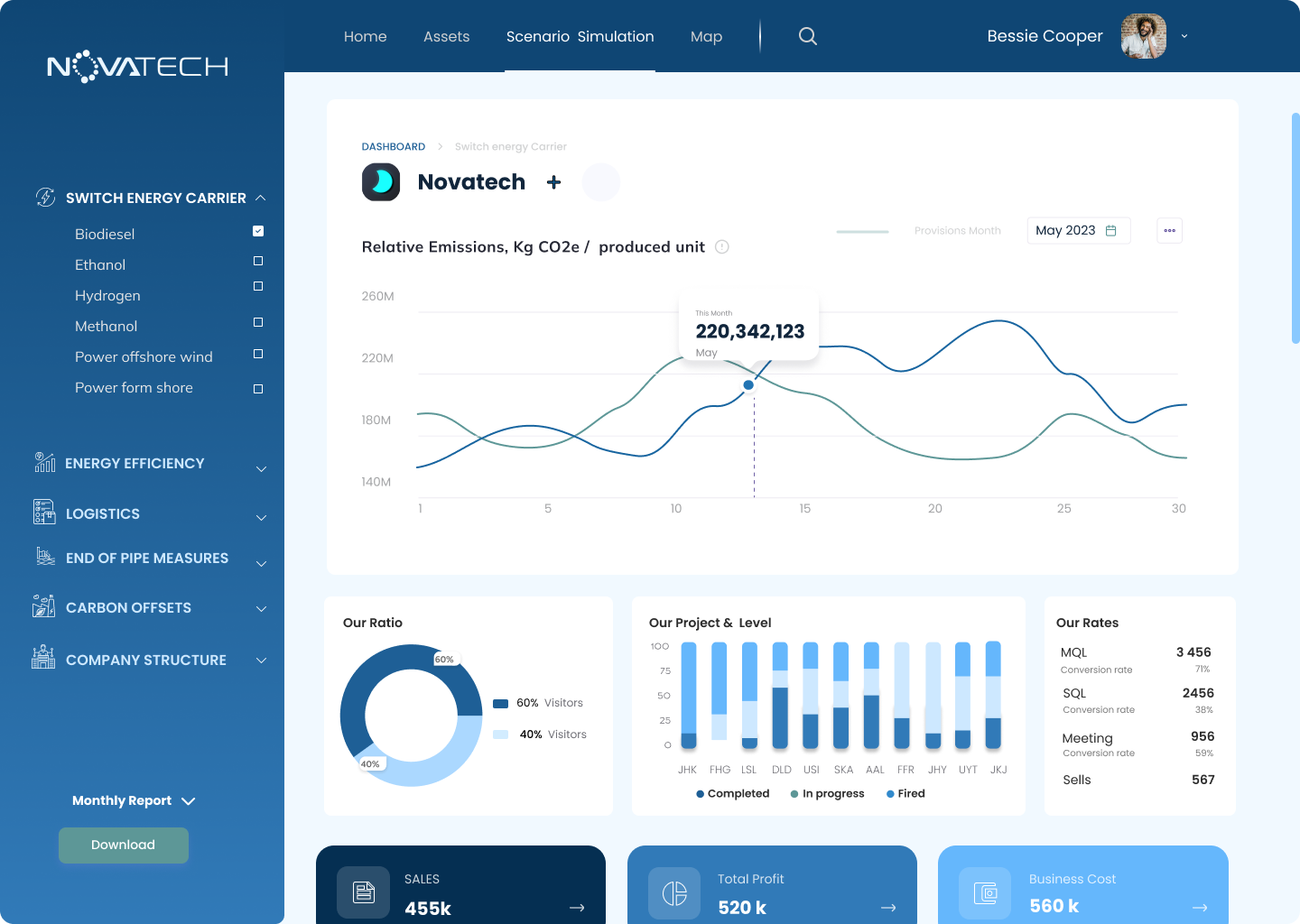
Task: Click the 60% Visitors dark blue swatch
Action: coord(501,704)
